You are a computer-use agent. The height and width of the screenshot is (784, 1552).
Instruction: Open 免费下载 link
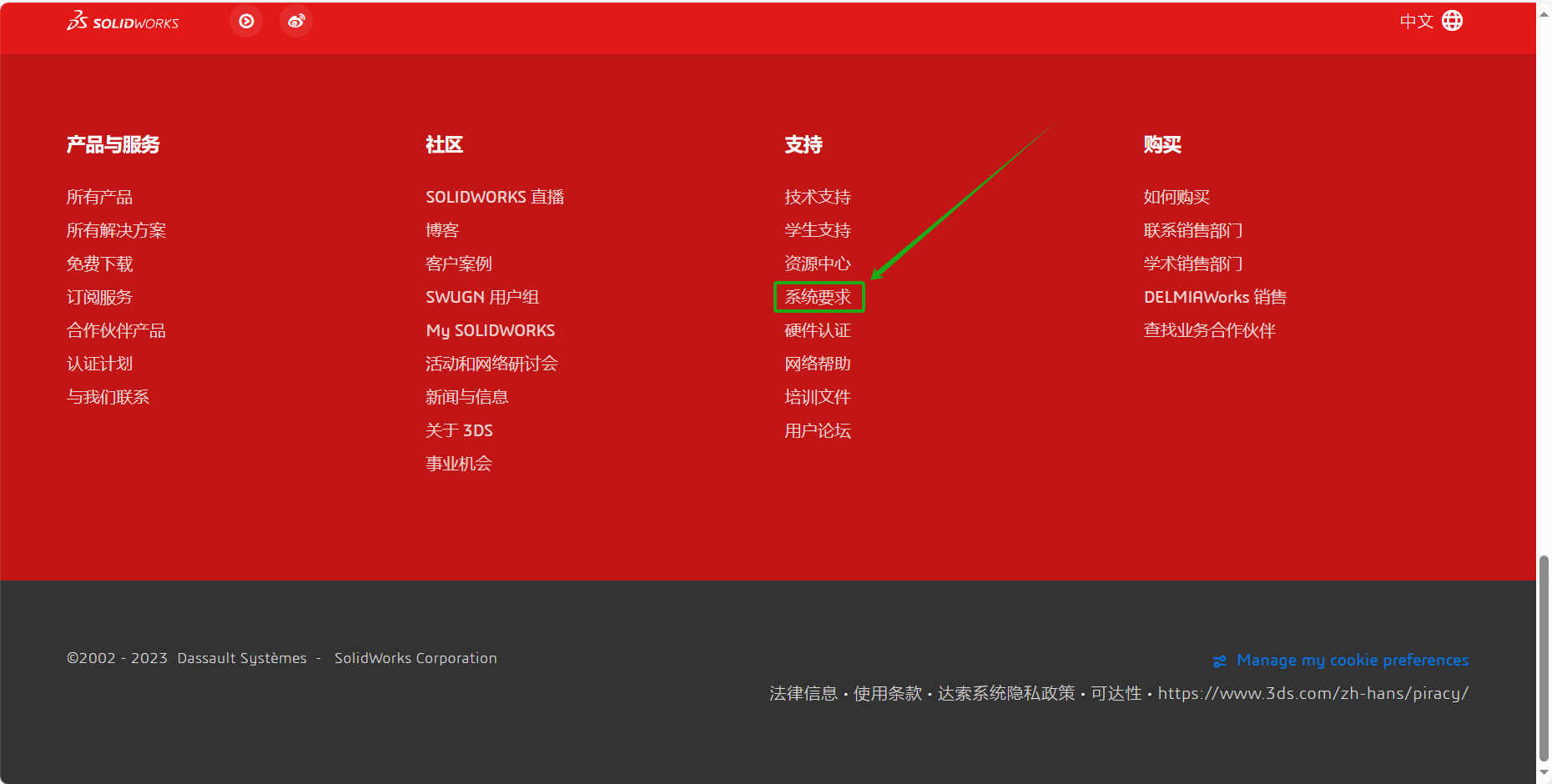[99, 264]
